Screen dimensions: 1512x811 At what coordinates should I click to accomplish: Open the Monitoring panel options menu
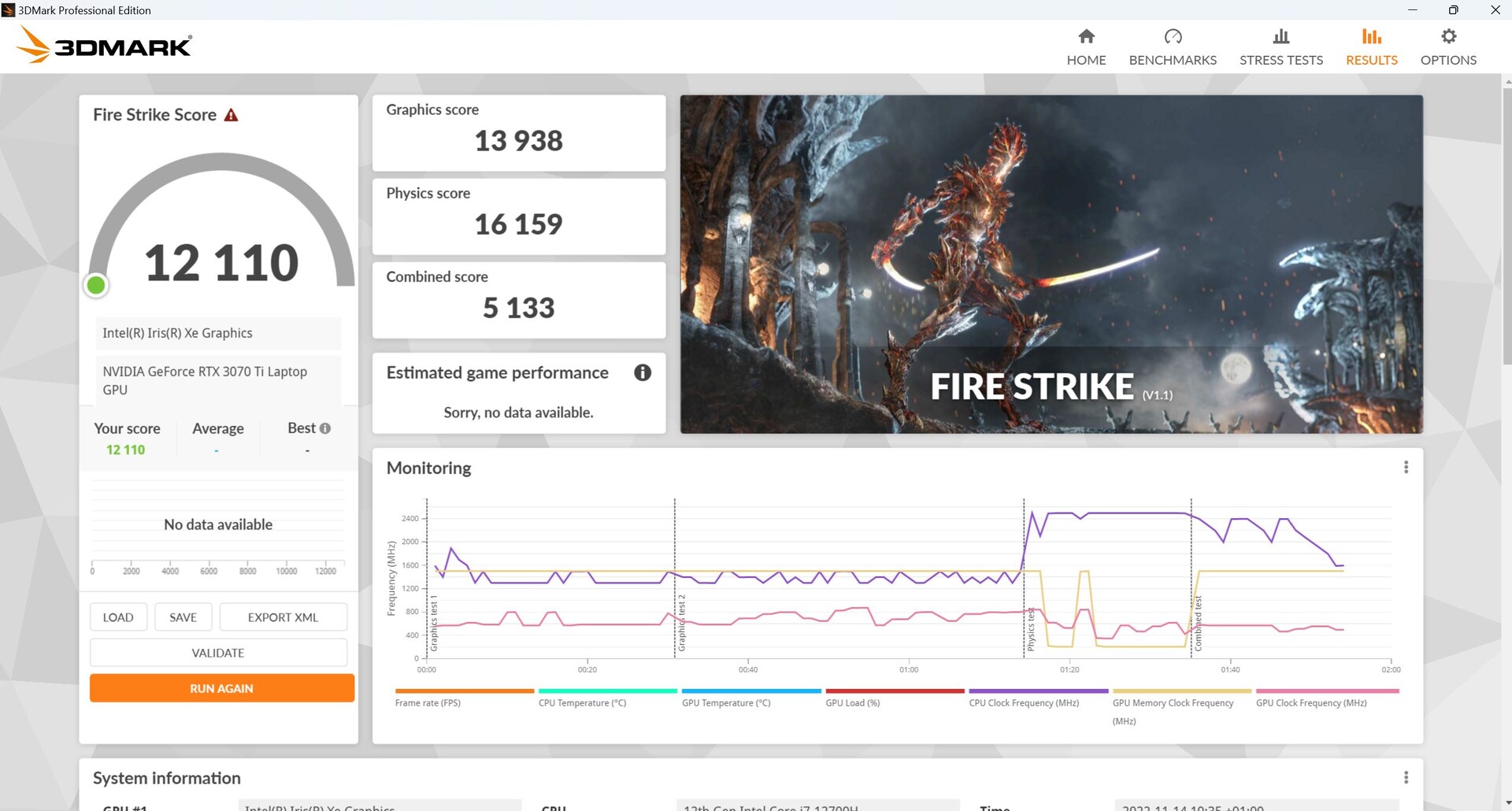(x=1405, y=467)
